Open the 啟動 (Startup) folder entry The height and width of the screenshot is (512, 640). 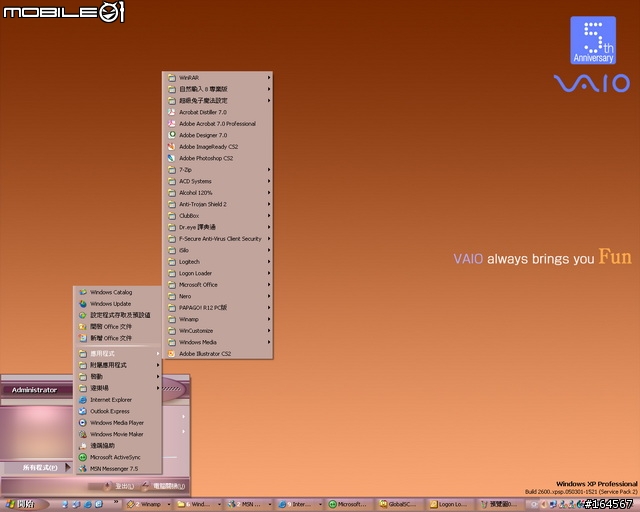[118, 376]
